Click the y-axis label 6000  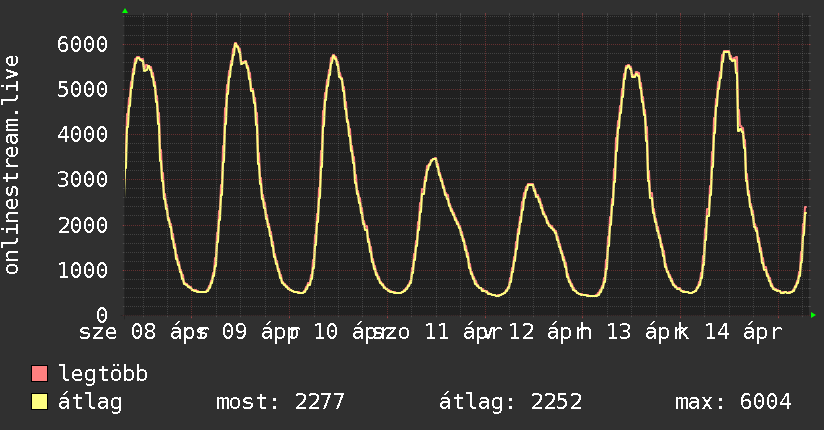click(83, 44)
